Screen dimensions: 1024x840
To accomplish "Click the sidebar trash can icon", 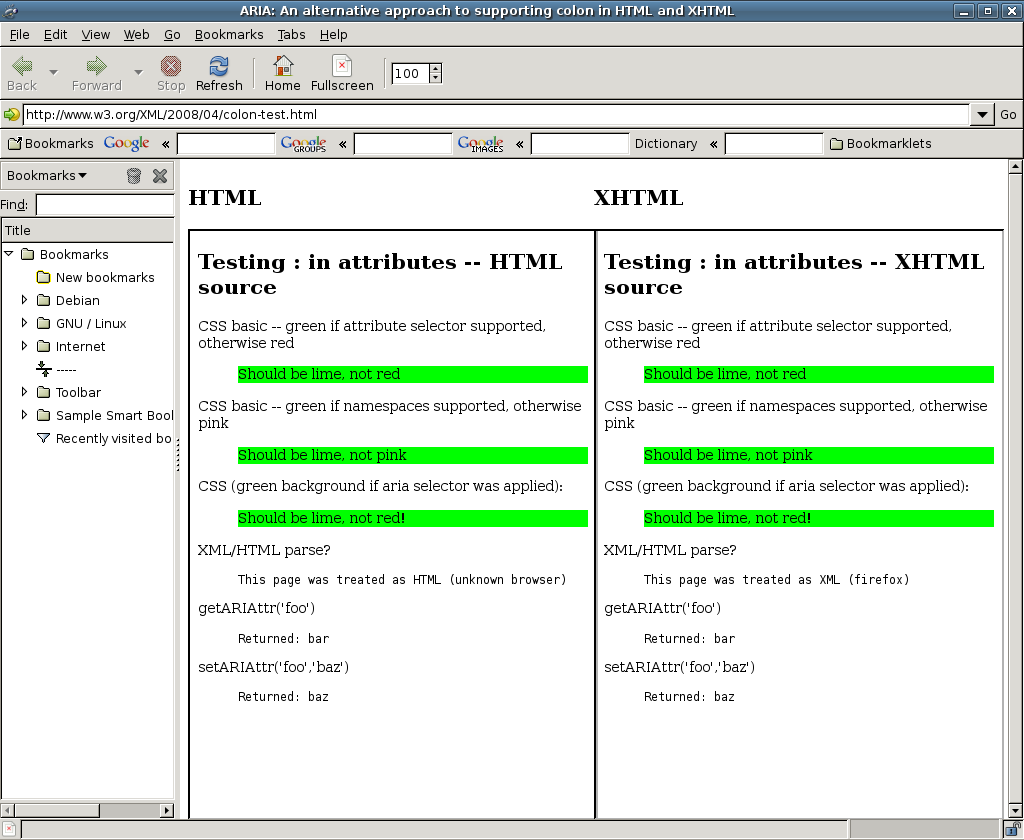I will (134, 176).
